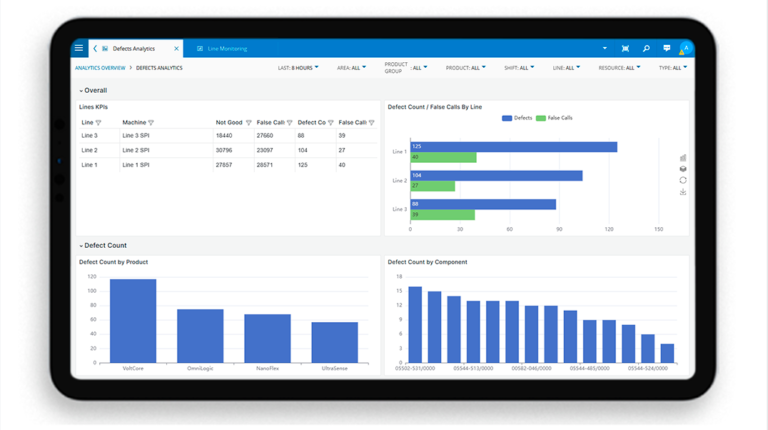The image size is (768, 430).
Task: Click the VoltCore bar in product chart
Action: pyautogui.click(x=133, y=320)
